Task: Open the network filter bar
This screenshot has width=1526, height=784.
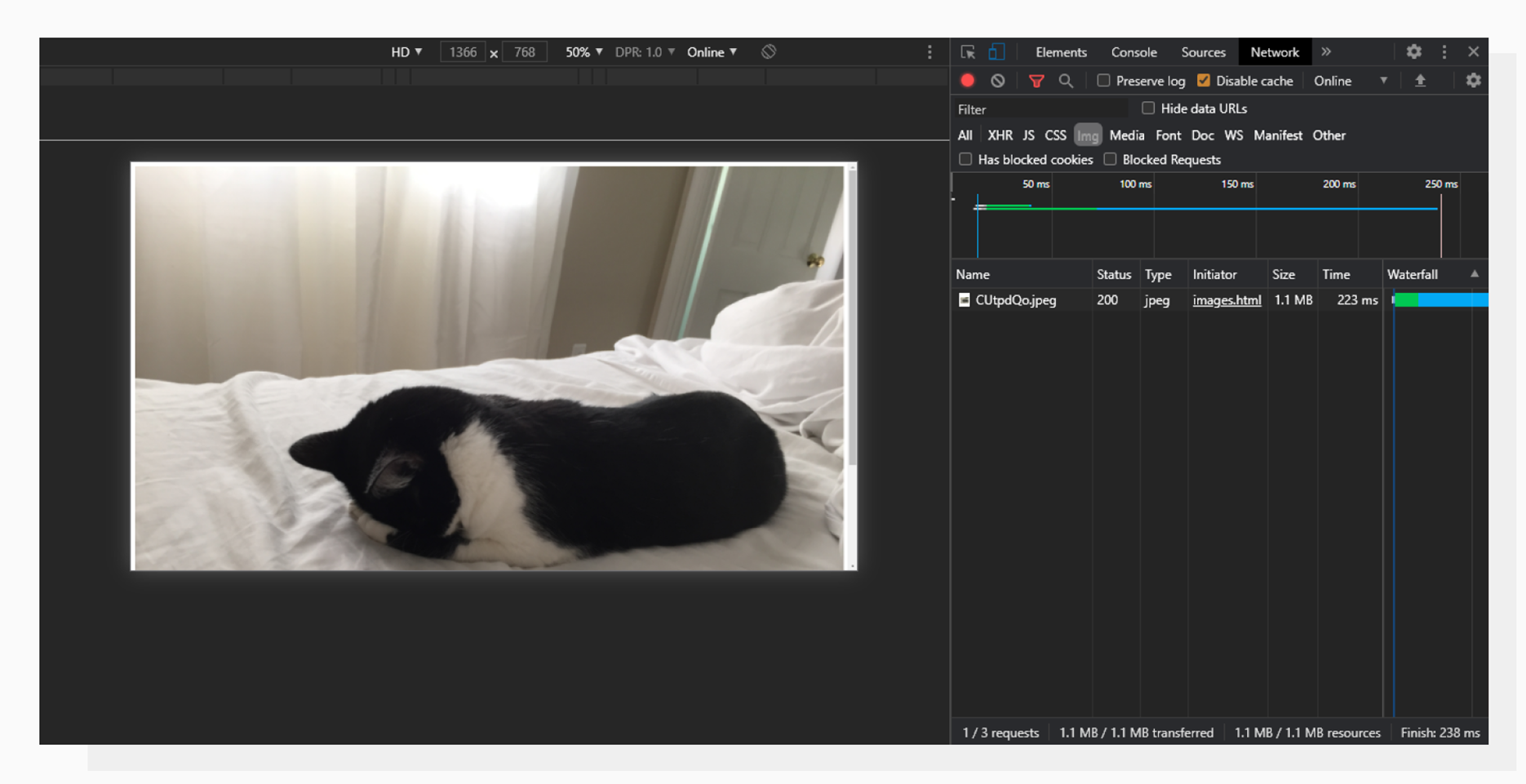Action: (1036, 81)
